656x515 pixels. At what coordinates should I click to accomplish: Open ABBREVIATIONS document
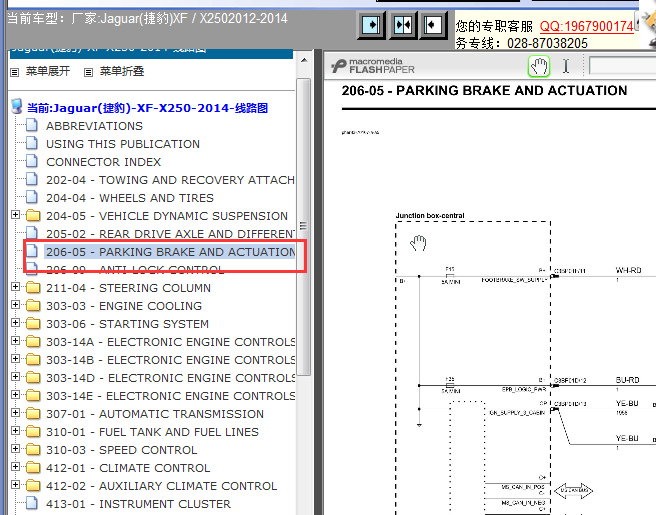click(94, 126)
